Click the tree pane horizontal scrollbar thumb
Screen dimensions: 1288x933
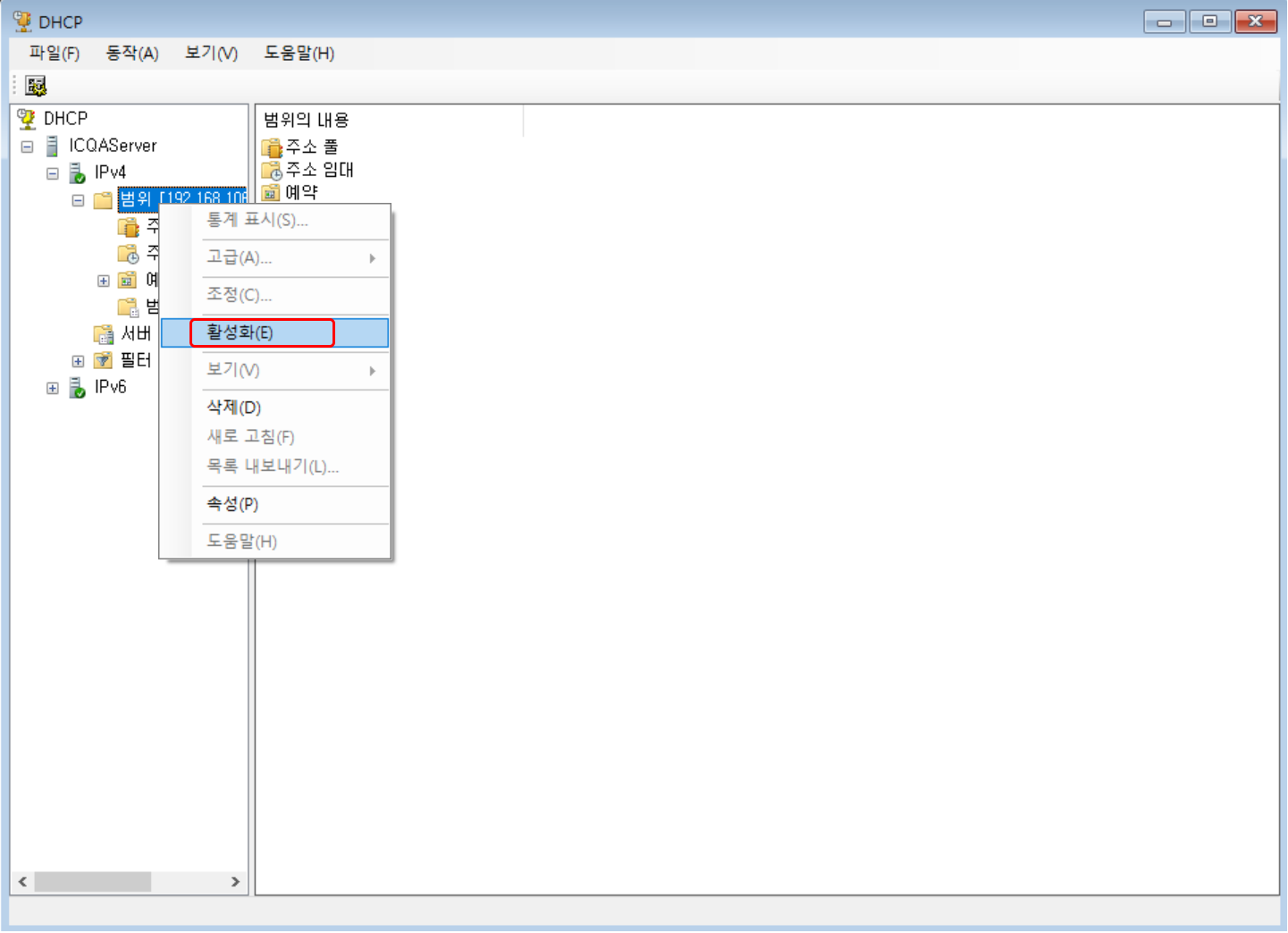[x=92, y=882]
